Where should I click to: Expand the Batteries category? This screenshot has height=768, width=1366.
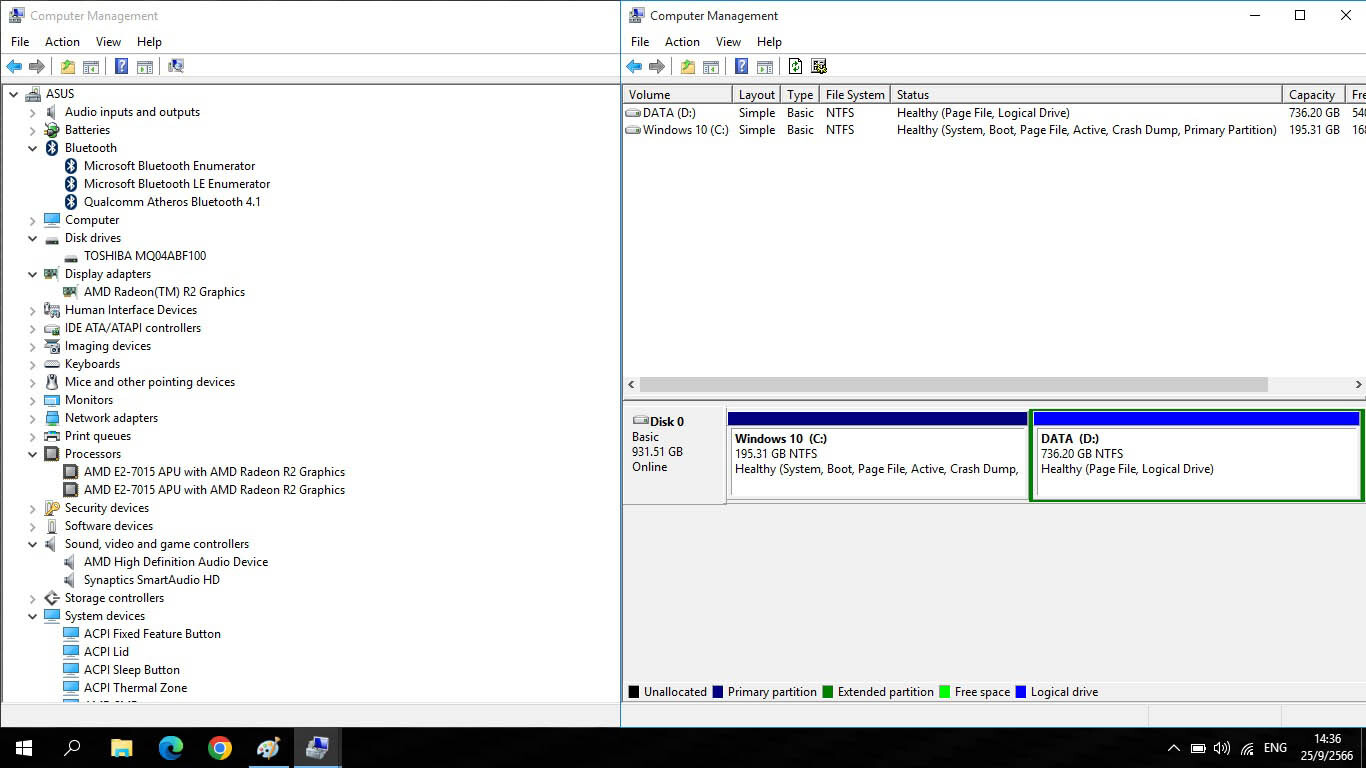pyautogui.click(x=33, y=130)
